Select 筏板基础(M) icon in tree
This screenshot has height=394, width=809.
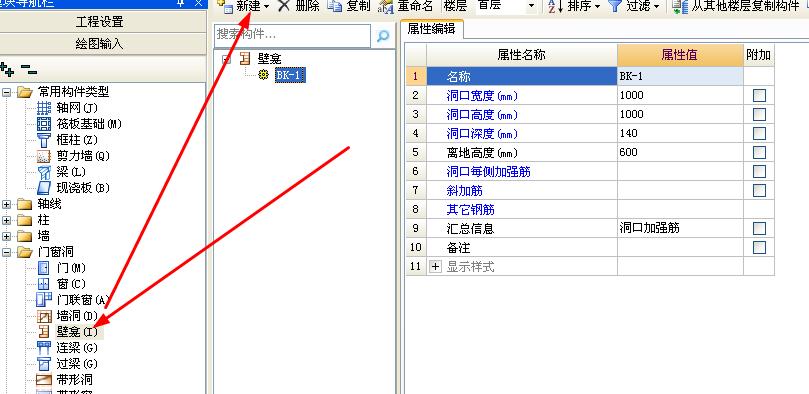(x=44, y=124)
